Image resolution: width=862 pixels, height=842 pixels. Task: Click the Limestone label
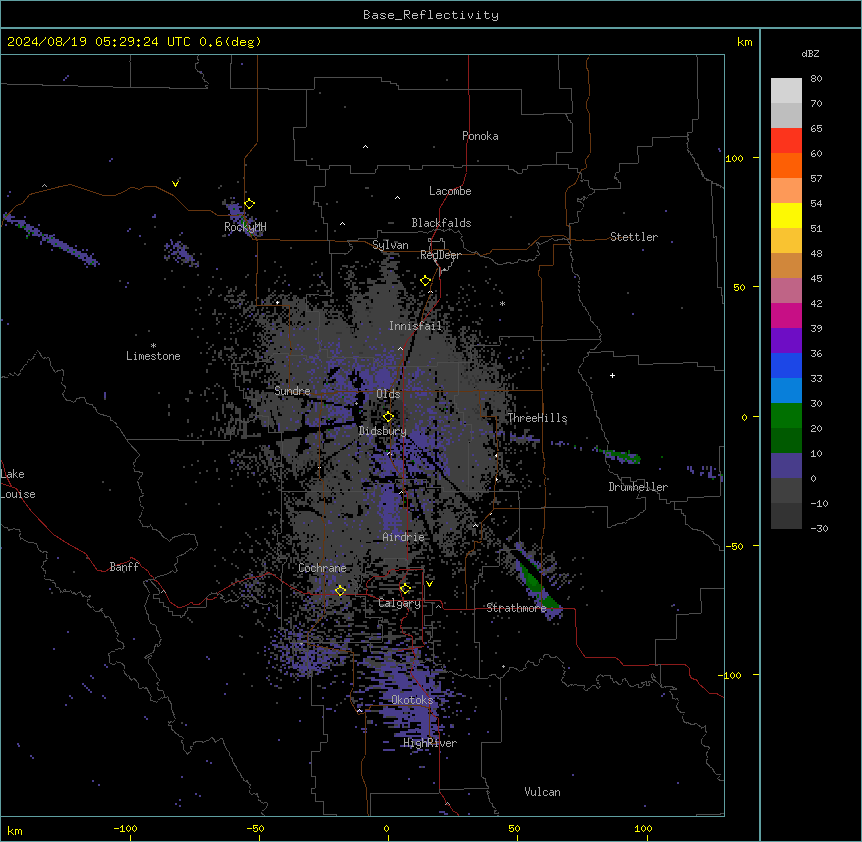click(153, 356)
